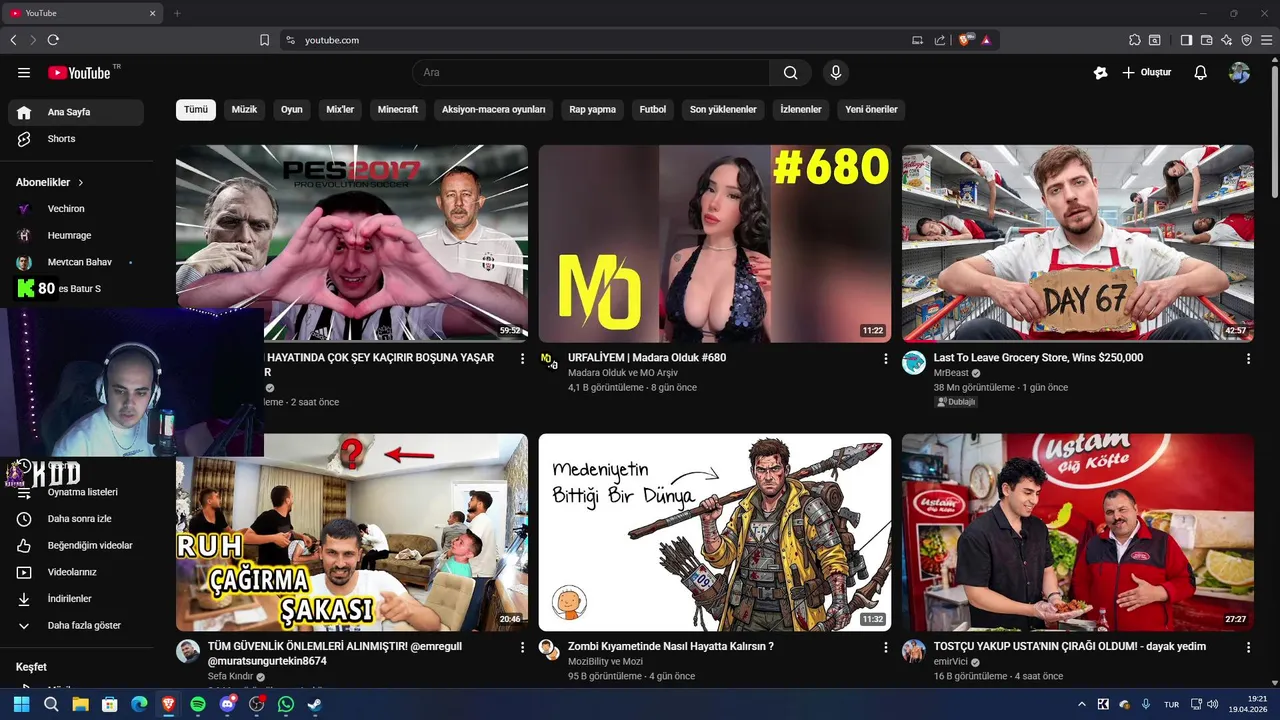Open the browser extensions puzzle icon
Image resolution: width=1280 pixels, height=720 pixels.
click(x=1134, y=40)
